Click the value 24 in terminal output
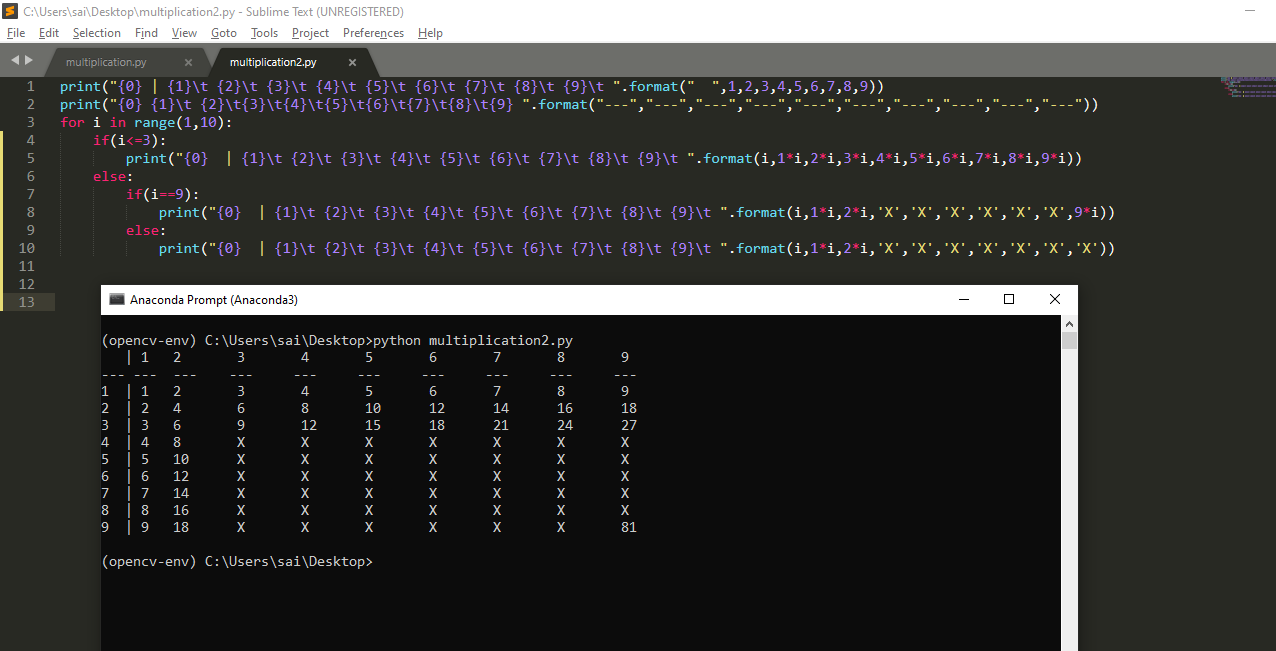The image size is (1276, 651). (x=564, y=425)
